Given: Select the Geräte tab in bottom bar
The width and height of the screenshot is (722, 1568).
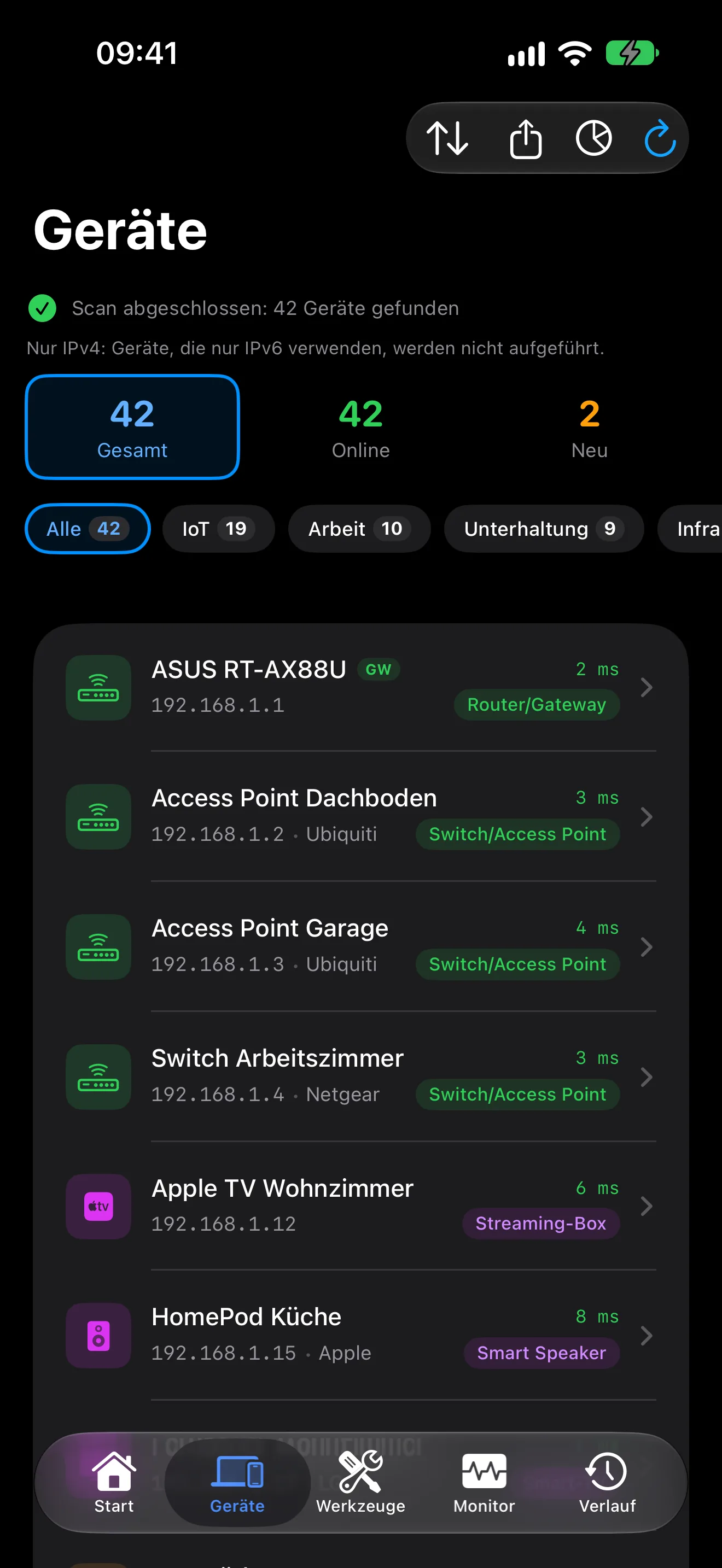Looking at the screenshot, I should coord(237,1482).
